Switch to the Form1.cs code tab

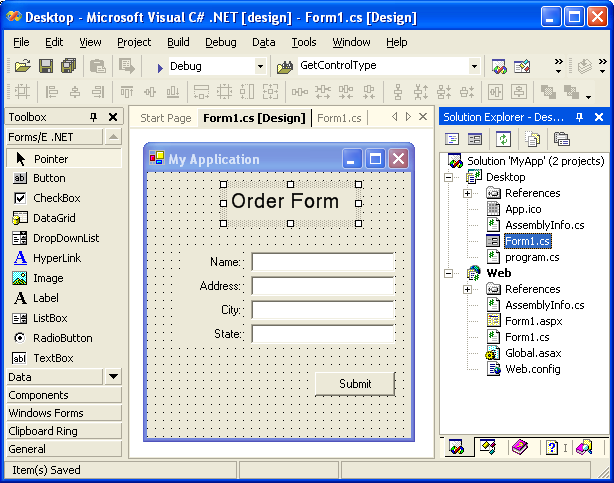pyautogui.click(x=339, y=118)
